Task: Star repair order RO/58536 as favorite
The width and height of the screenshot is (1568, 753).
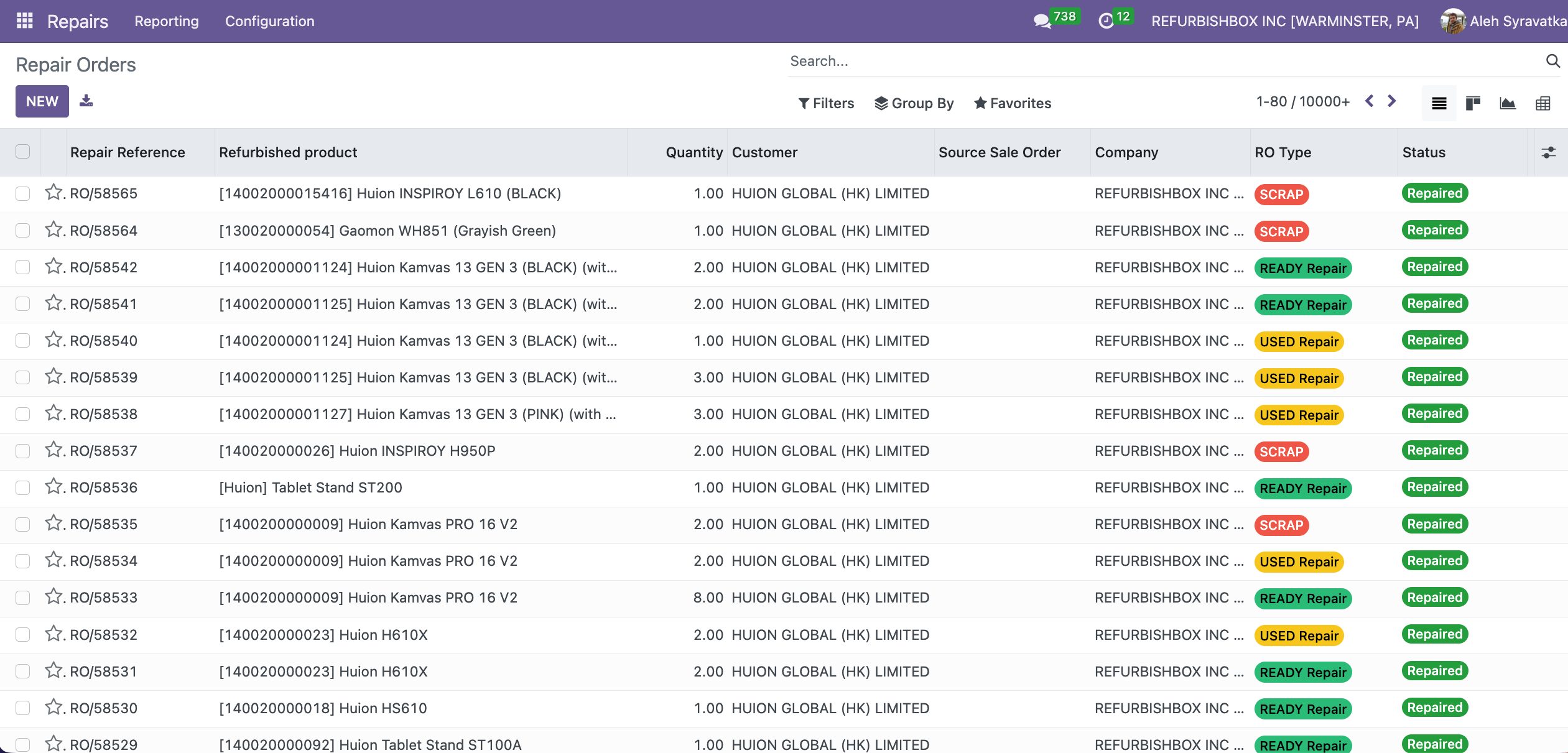Action: (x=53, y=486)
